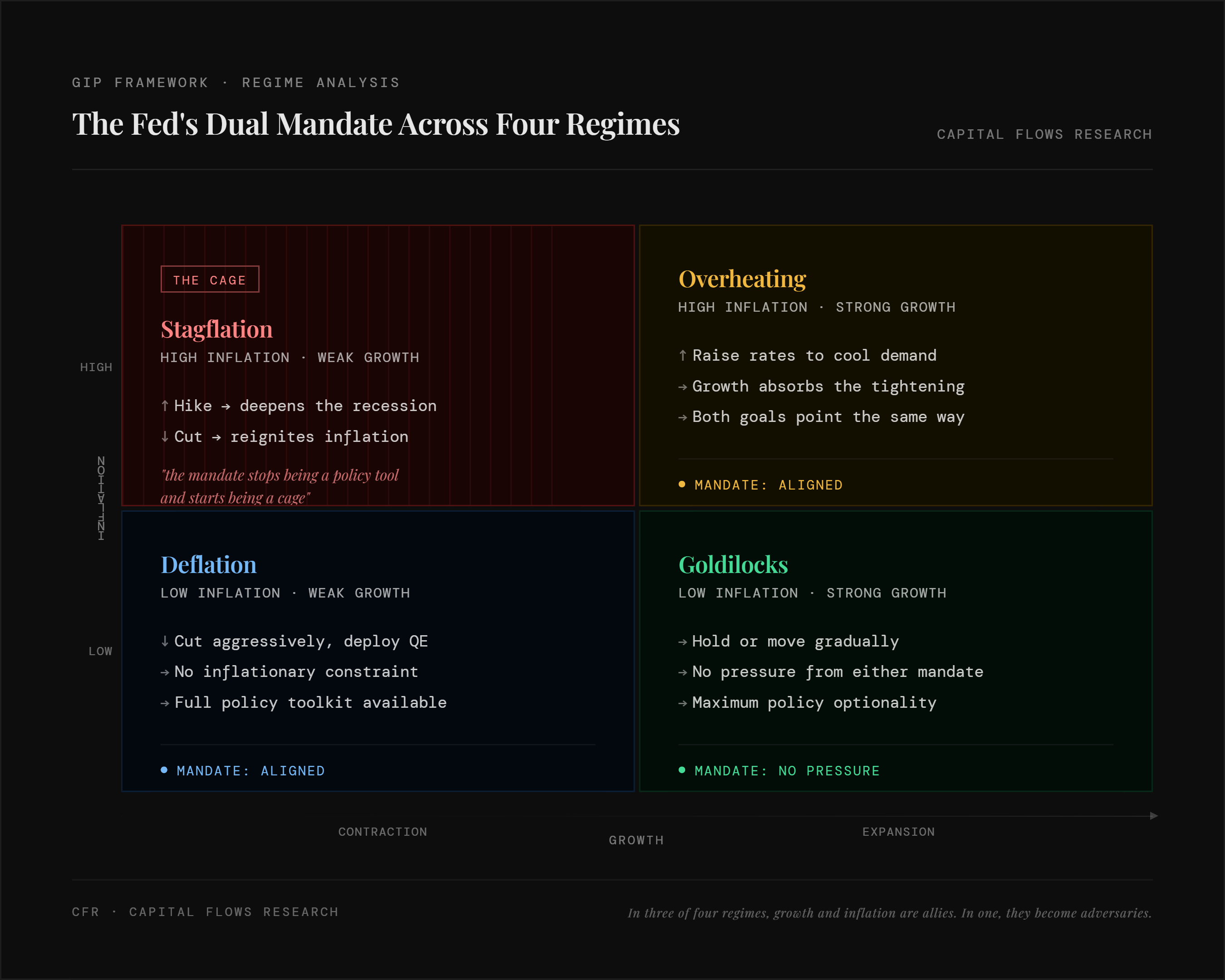Click the Fed's Dual Mandate title

(376, 124)
